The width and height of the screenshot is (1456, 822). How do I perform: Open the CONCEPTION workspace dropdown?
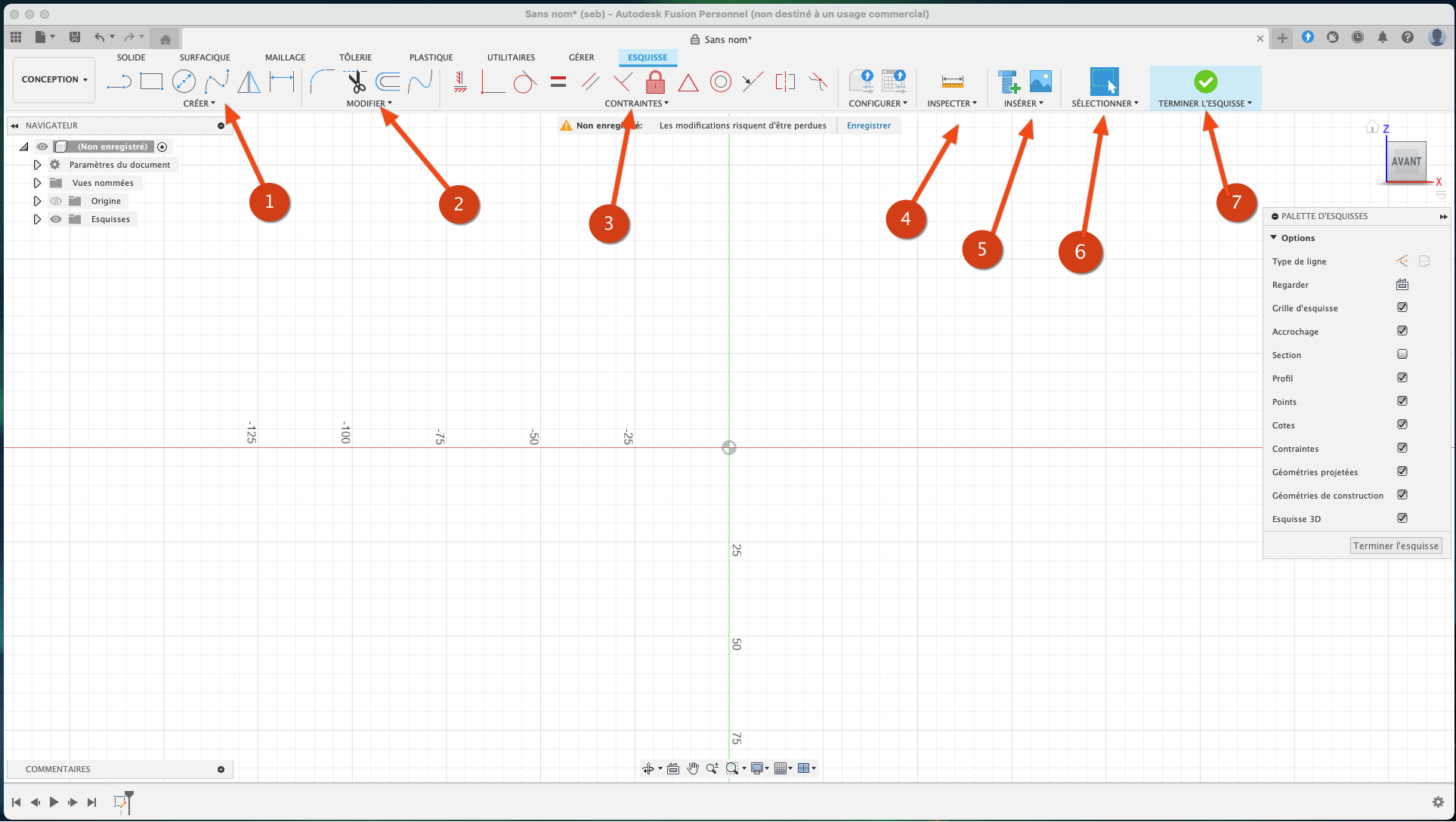(54, 79)
